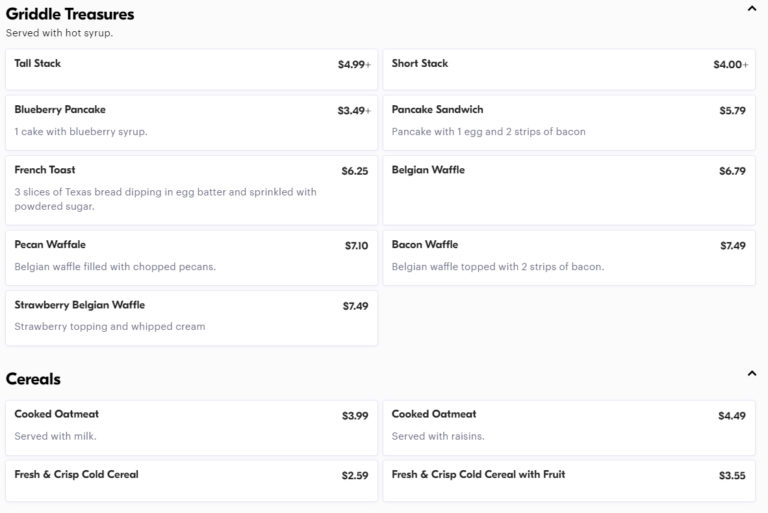Screen dimensions: 768x513
Task: Select Strawberry Belgian Waffle
Action: [x=192, y=318]
